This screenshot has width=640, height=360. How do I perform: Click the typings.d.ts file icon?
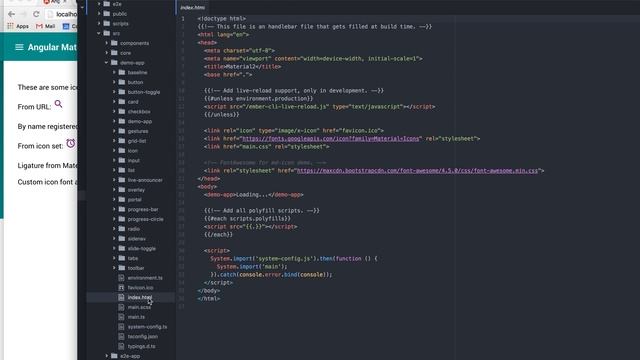pos(121,347)
